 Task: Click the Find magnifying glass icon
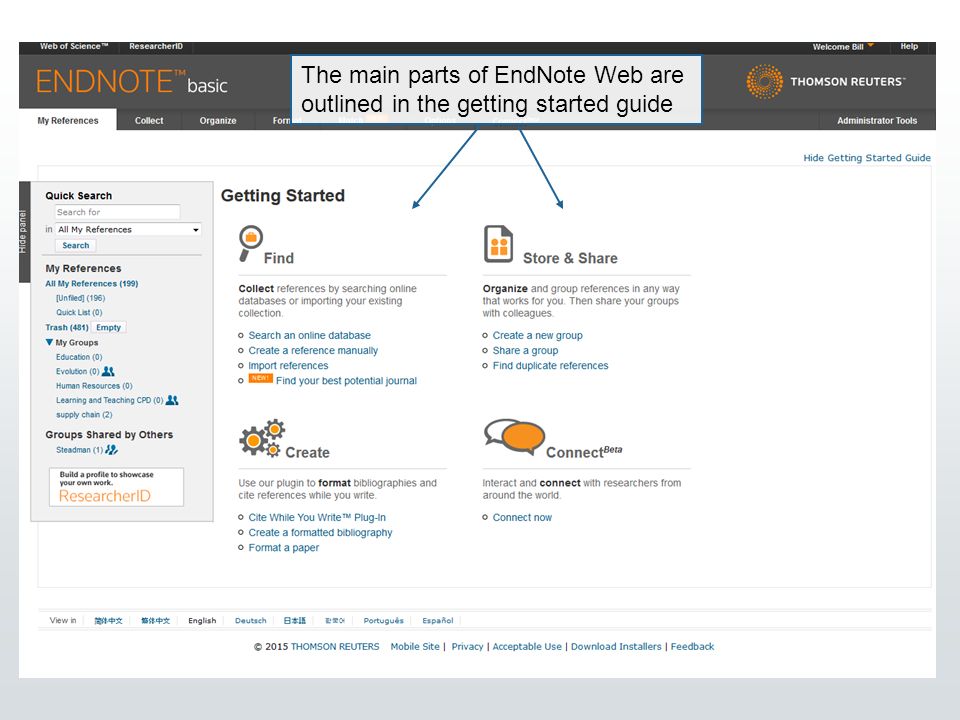(250, 244)
